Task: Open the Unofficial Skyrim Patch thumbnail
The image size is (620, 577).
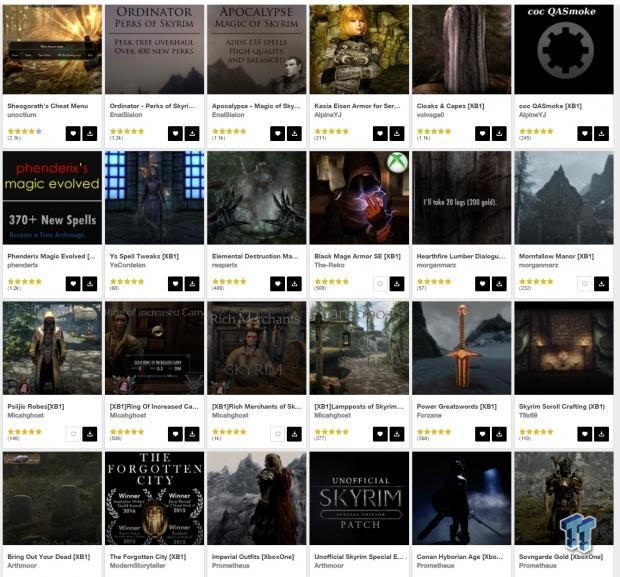Action: (x=359, y=498)
